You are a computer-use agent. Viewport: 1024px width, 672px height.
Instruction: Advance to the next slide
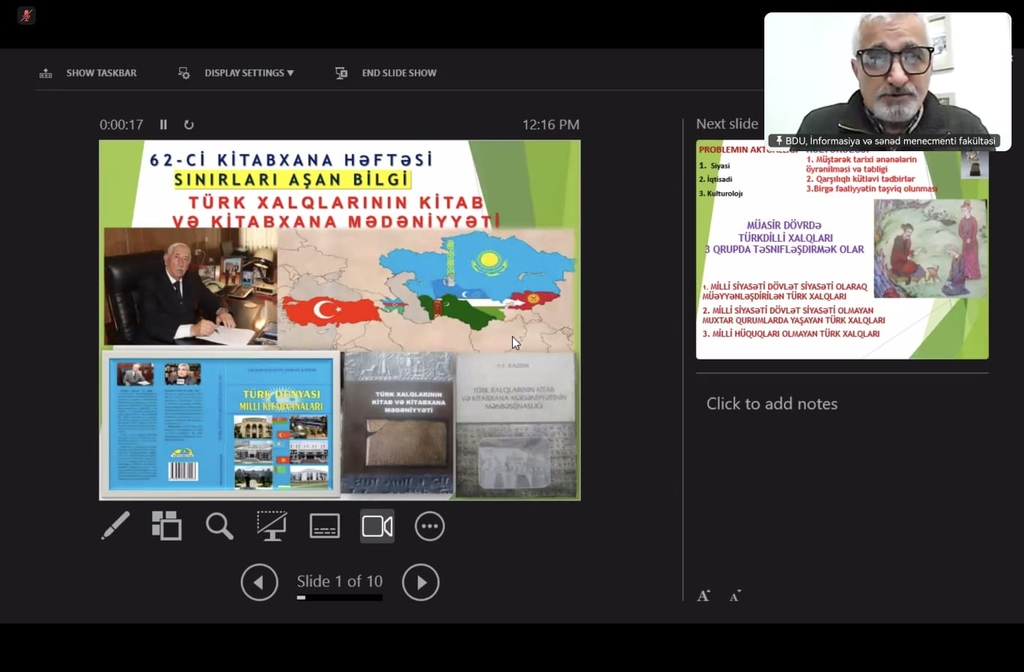click(x=420, y=582)
